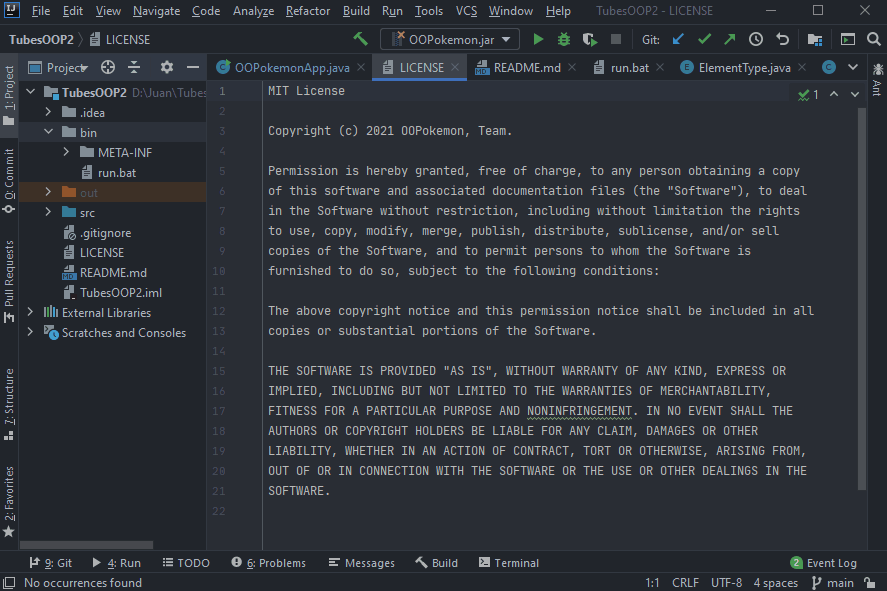Start debugging with the bug icon

[563, 39]
